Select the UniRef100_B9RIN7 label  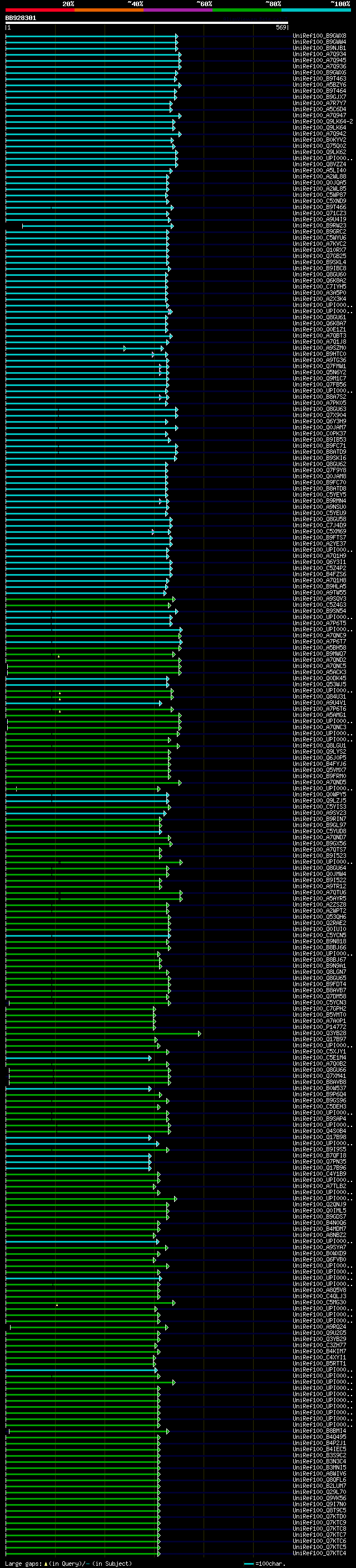coord(319,819)
